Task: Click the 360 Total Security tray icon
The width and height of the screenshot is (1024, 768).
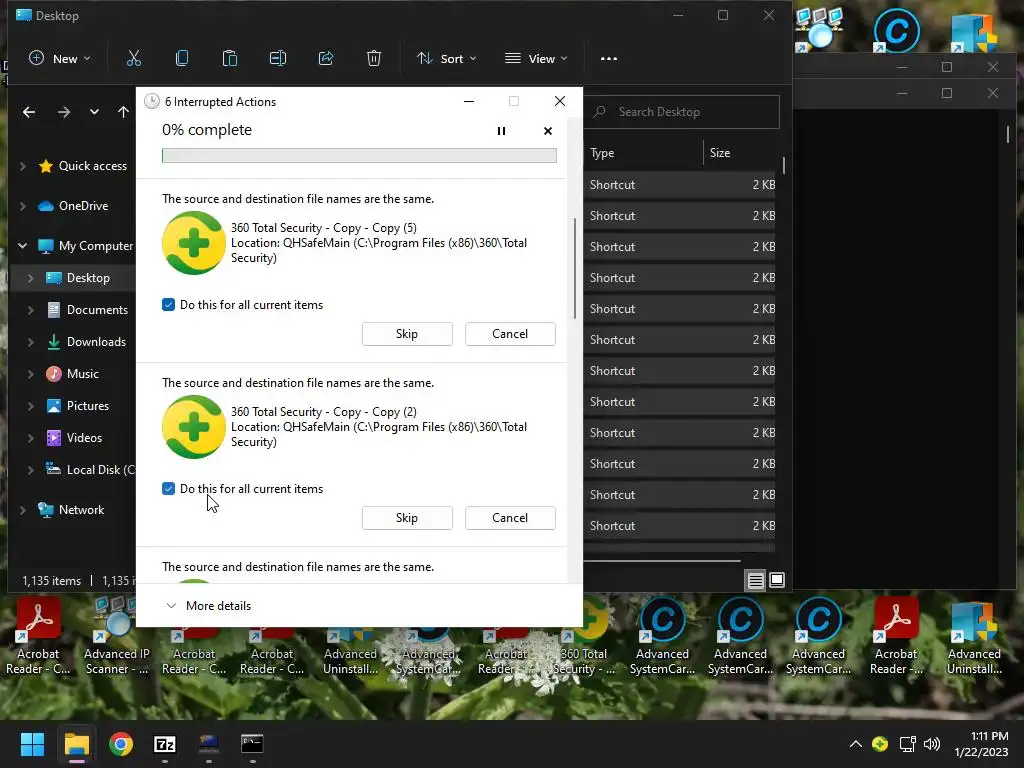Action: [880, 744]
